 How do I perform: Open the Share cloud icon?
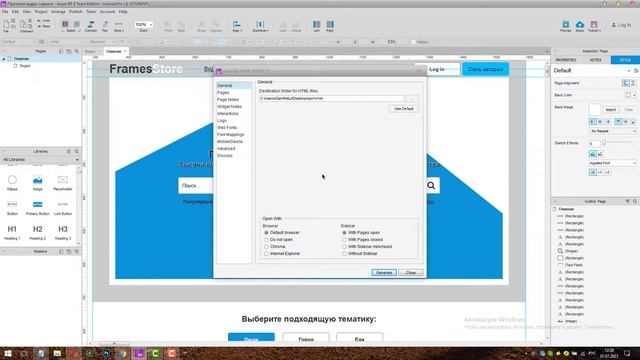click(x=580, y=25)
